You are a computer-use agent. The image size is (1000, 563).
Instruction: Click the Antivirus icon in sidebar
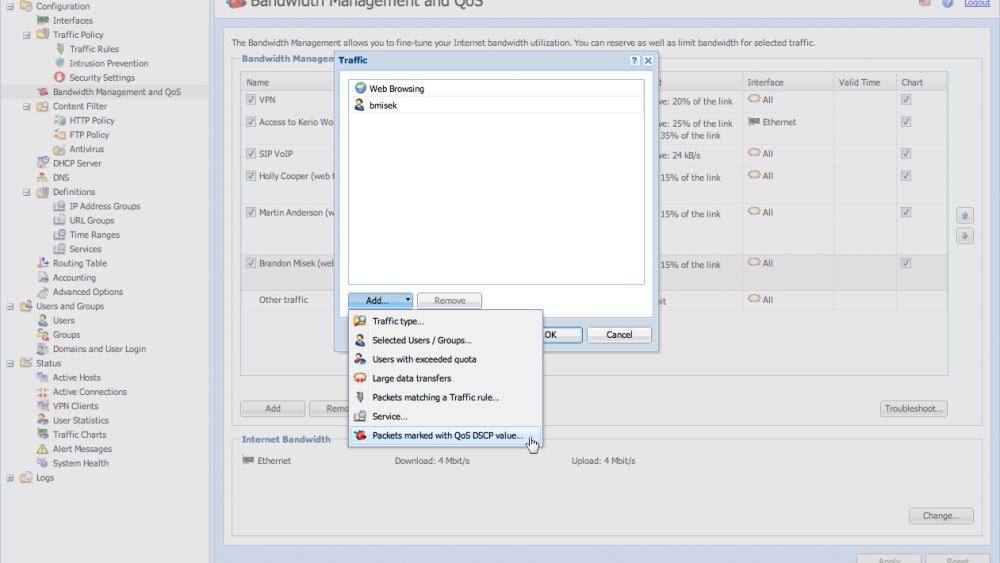(x=60, y=149)
